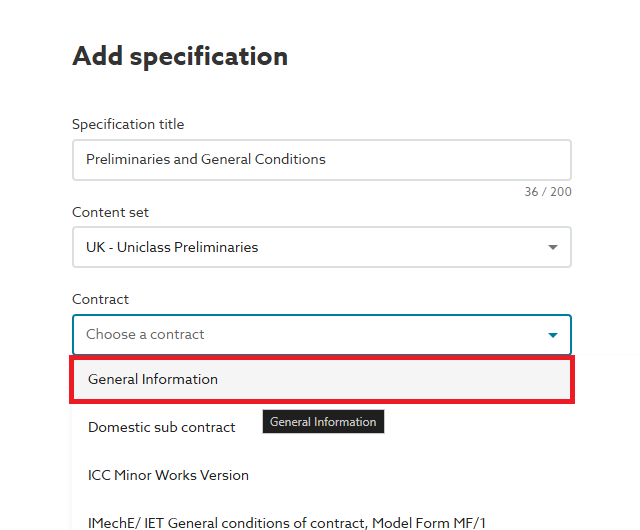Screen dimensions: 640x530
Task: Focus the Specification title text box
Action: (321, 160)
